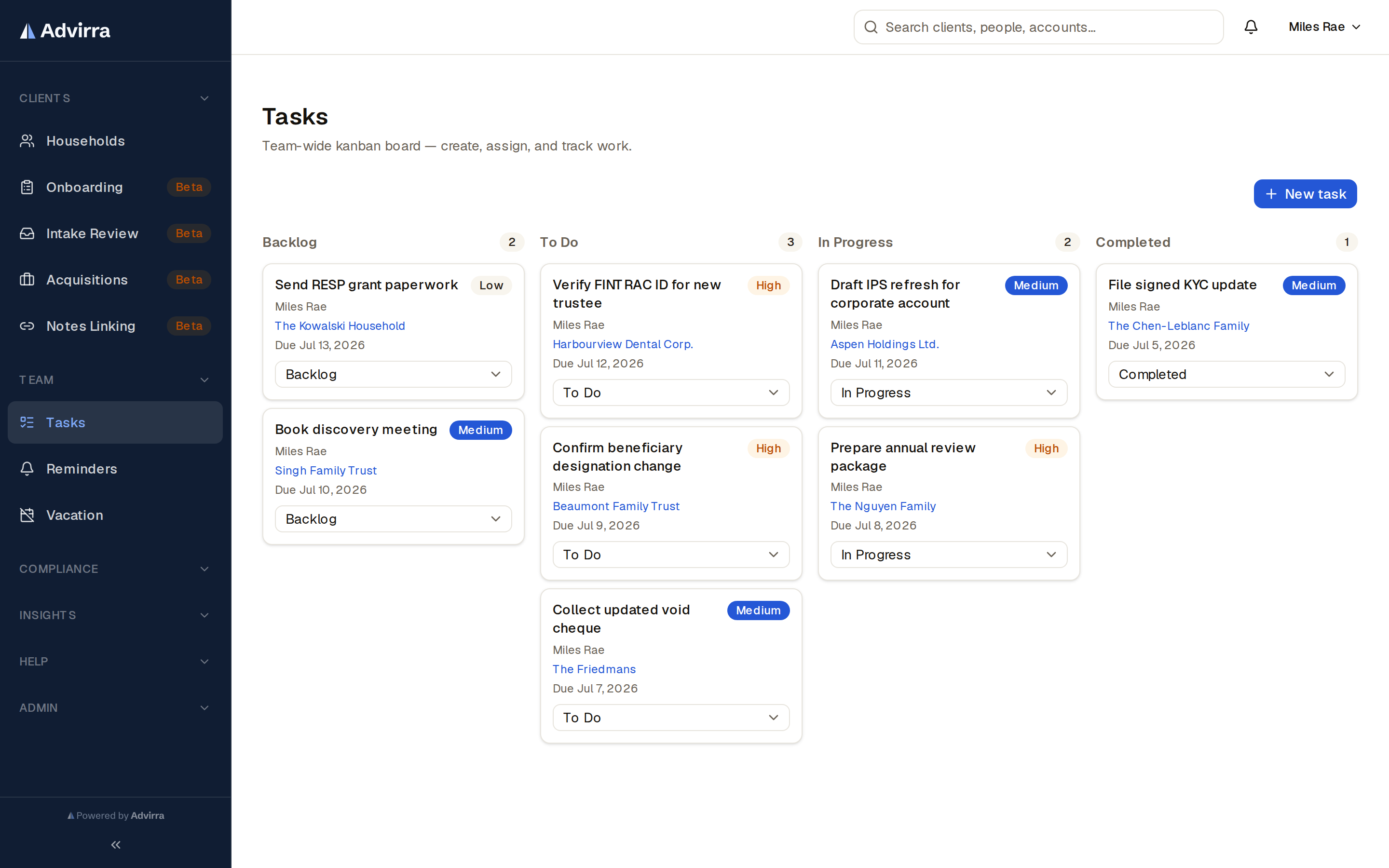Click the Tasks checklist icon

click(x=27, y=422)
